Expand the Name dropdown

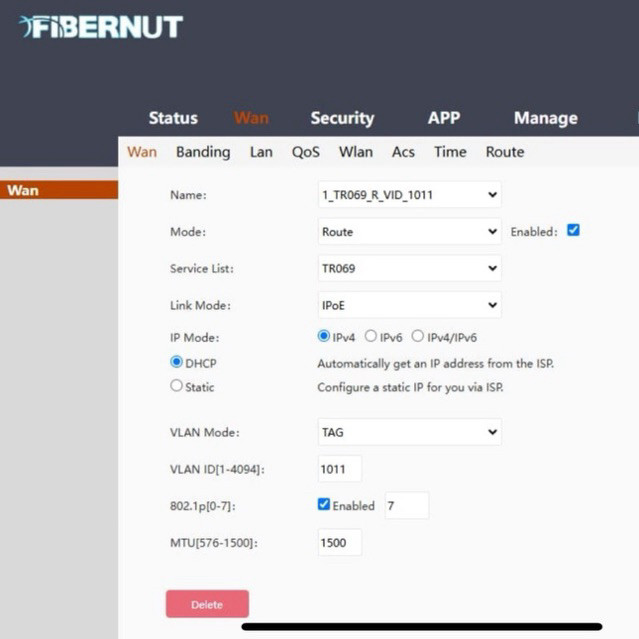tap(408, 195)
